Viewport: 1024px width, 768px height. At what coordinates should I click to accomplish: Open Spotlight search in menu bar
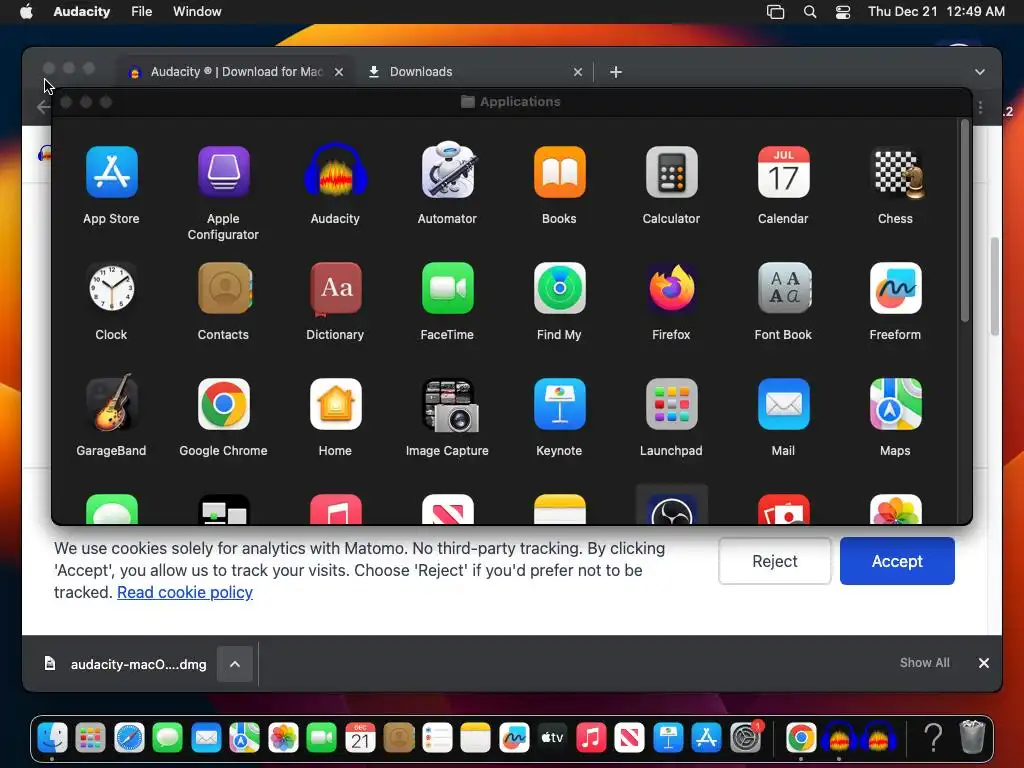[810, 12]
